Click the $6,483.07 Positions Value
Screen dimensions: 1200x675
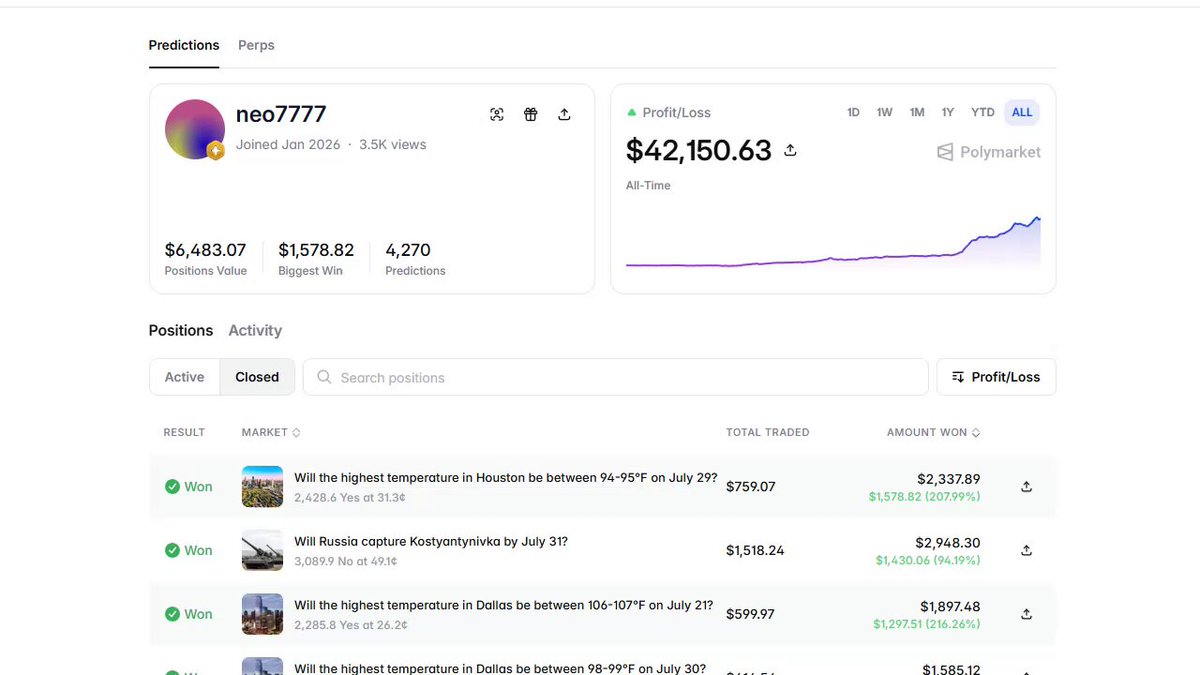click(x=205, y=250)
